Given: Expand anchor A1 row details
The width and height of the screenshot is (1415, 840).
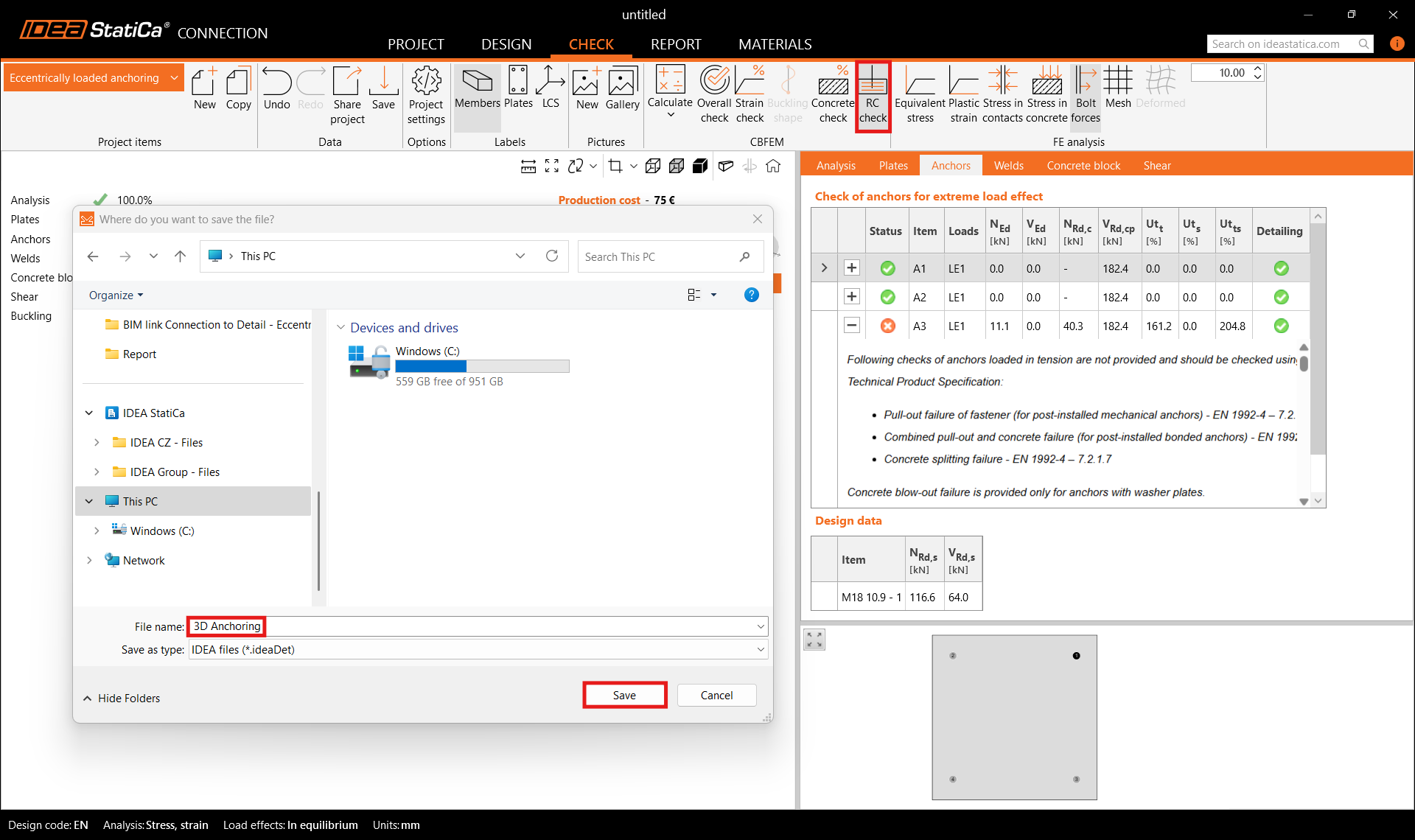Looking at the screenshot, I should point(851,268).
